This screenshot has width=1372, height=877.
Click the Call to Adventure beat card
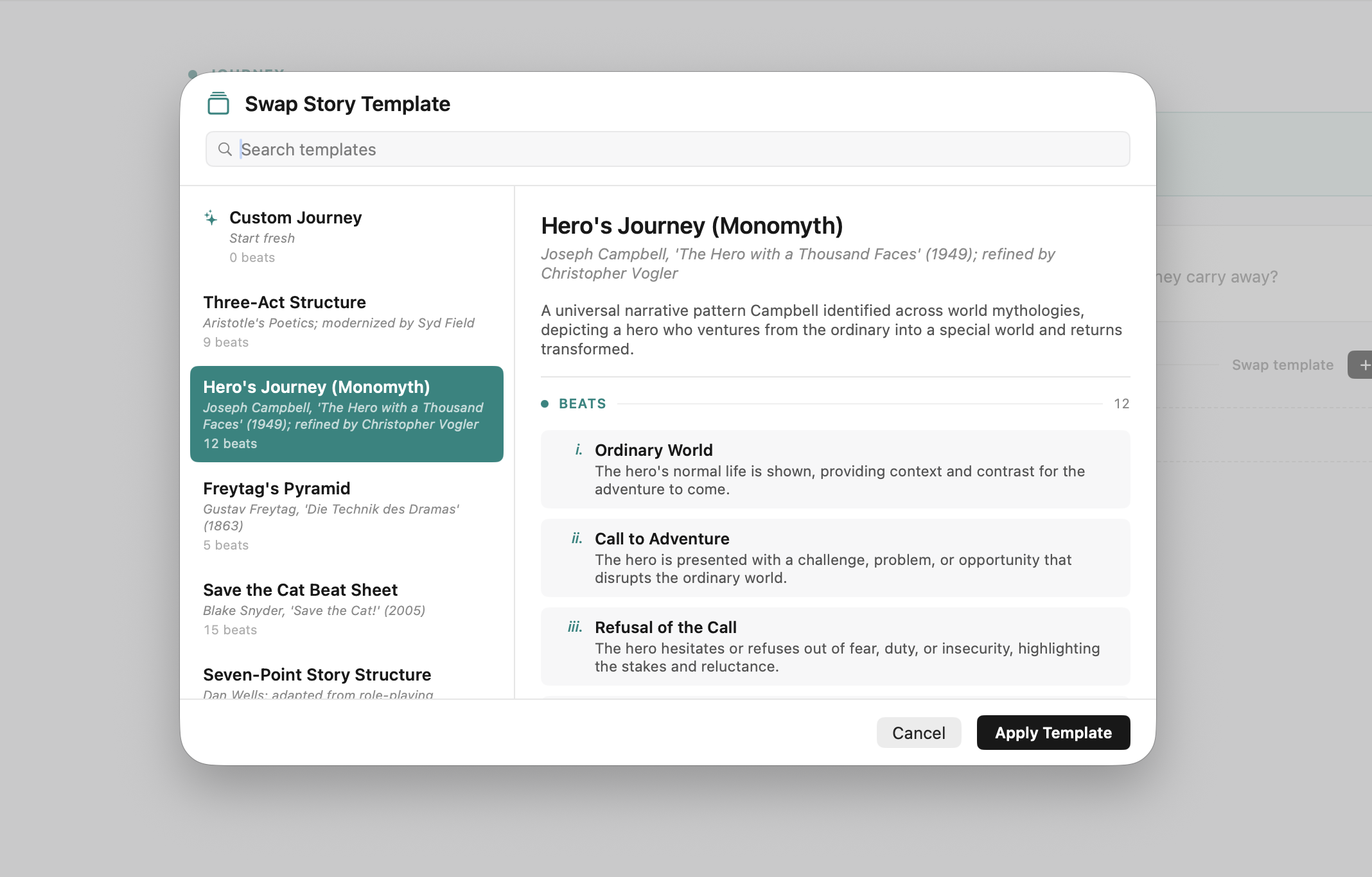click(x=835, y=558)
